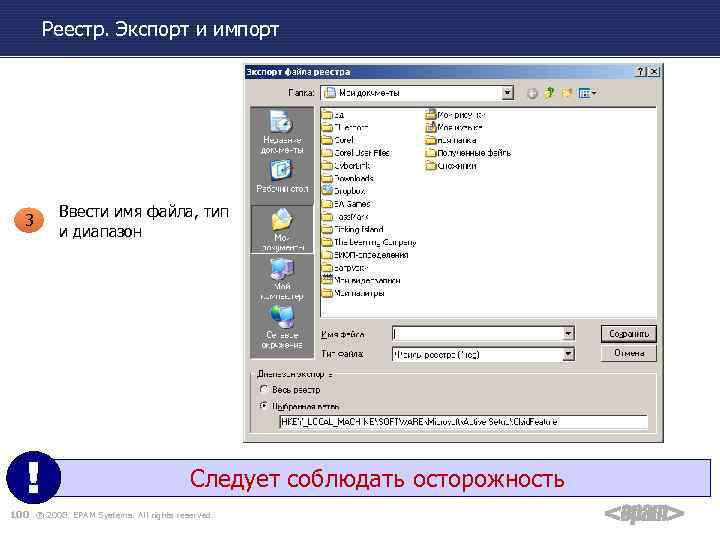The height and width of the screenshot is (540, 720).
Task: Click Сохранить button
Action: point(629,334)
